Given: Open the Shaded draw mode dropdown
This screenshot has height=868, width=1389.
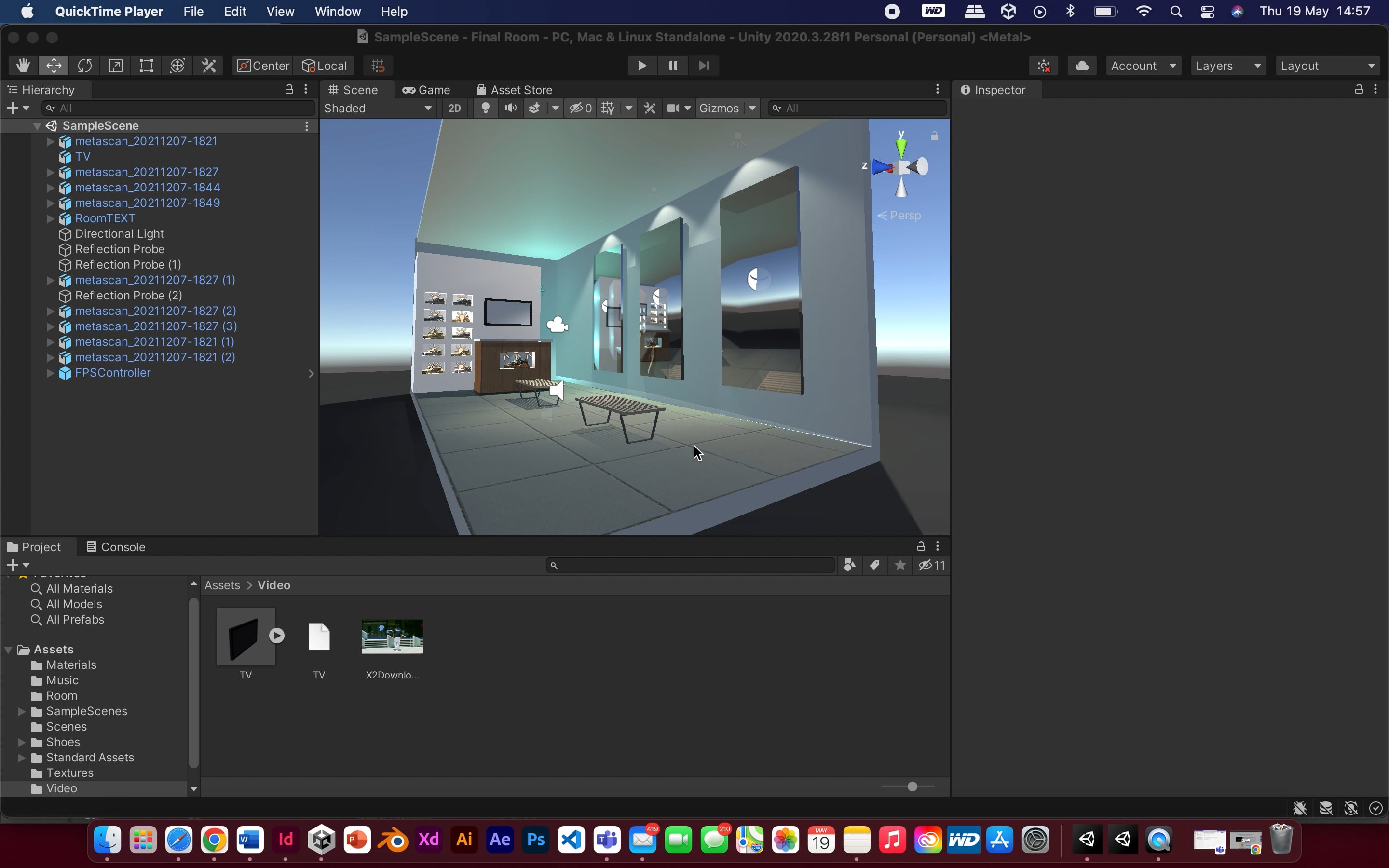Looking at the screenshot, I should click(x=378, y=108).
